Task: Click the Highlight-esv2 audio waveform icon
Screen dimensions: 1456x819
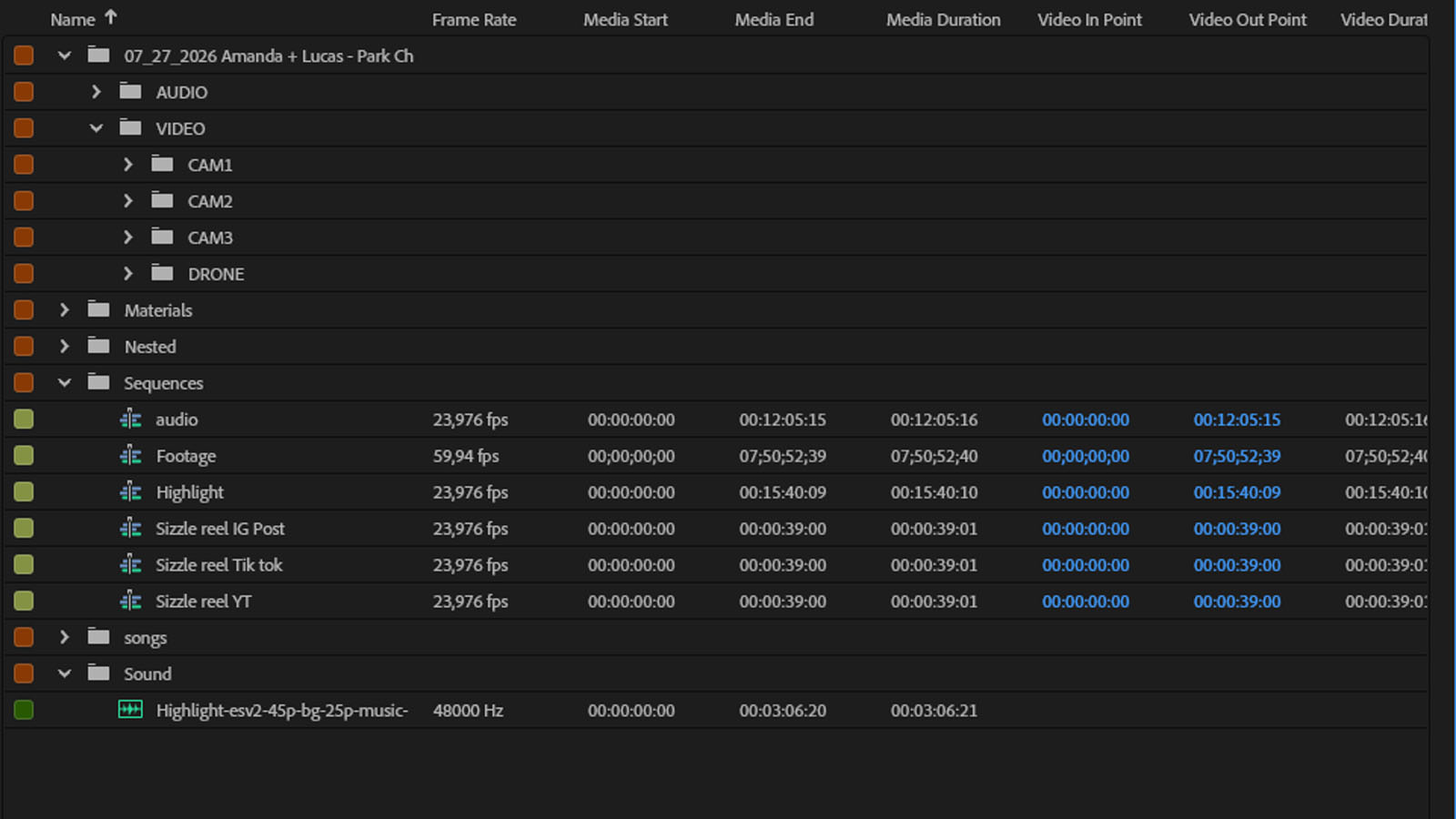Action: 130,710
